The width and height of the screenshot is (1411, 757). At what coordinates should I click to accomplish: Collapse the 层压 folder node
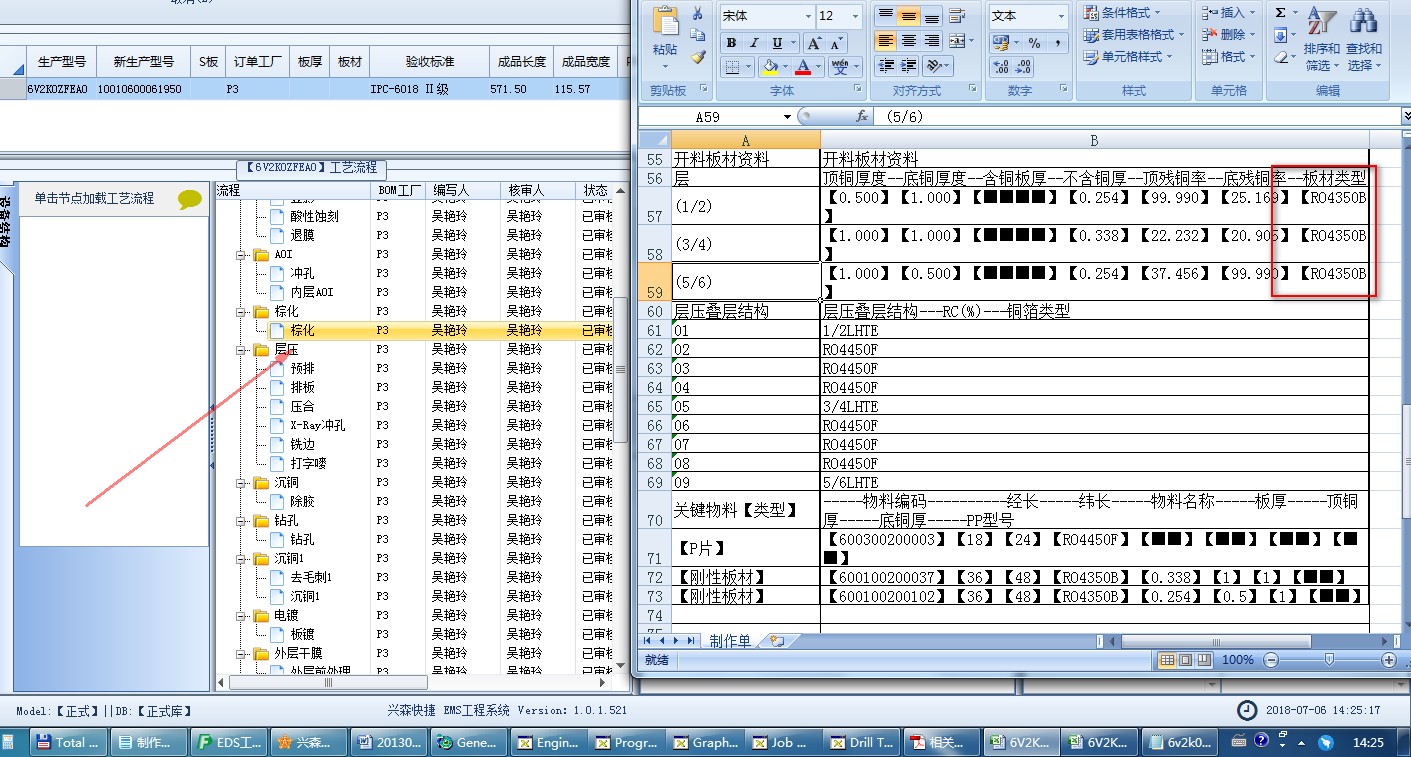tap(243, 350)
